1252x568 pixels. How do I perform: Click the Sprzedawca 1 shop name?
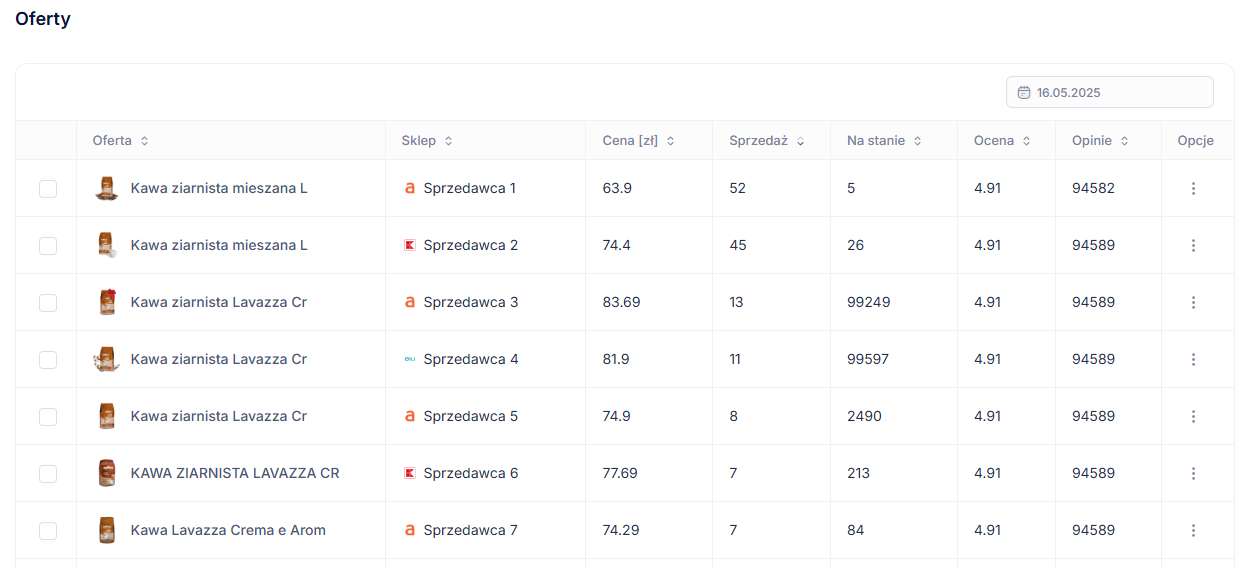coord(469,188)
